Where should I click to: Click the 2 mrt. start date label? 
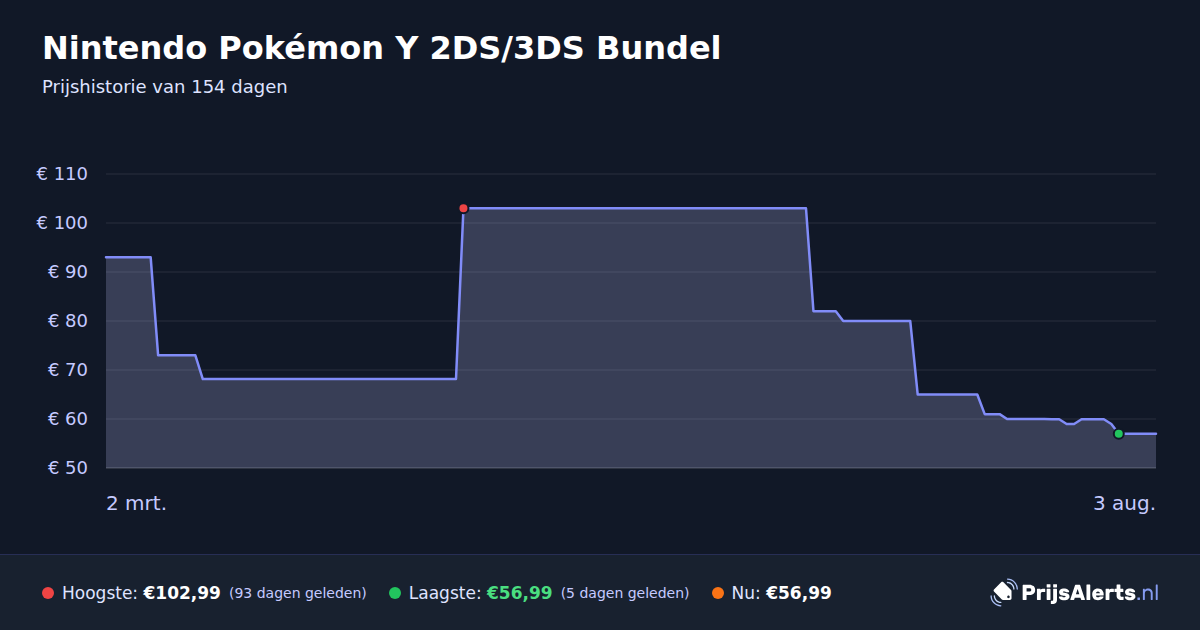coord(136,503)
